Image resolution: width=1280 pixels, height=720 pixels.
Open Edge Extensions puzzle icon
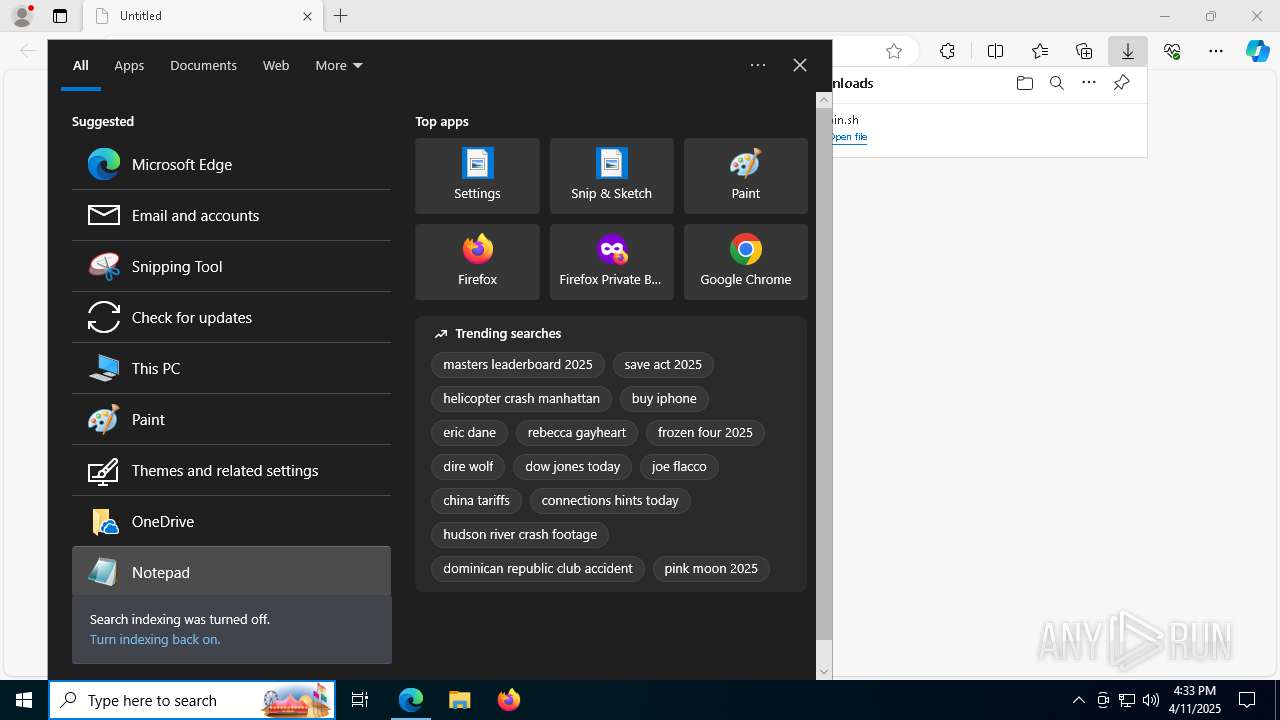click(x=947, y=51)
